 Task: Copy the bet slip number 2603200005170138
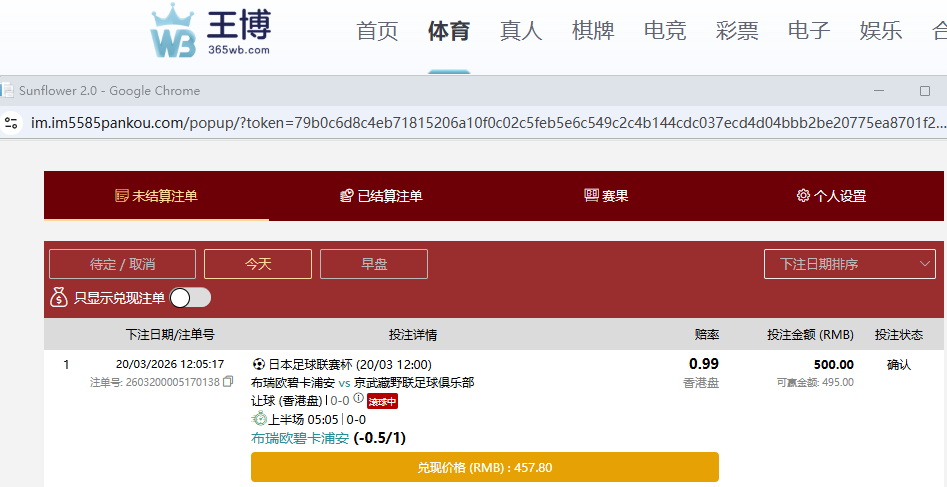click(x=228, y=382)
